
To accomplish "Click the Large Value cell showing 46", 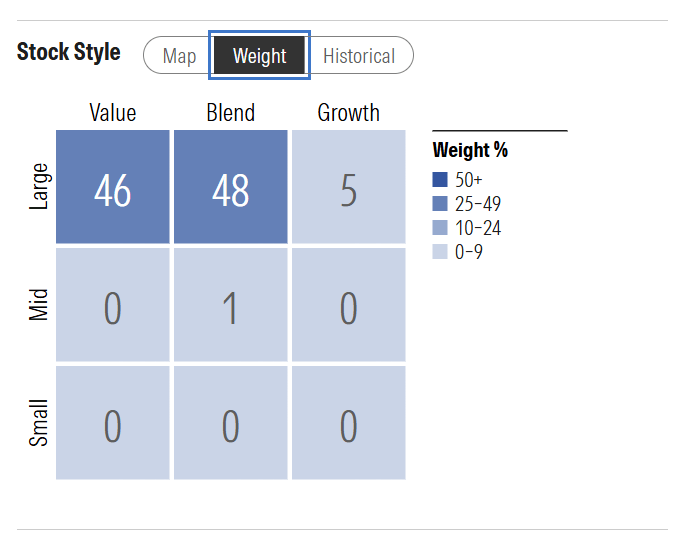I will (x=113, y=187).
